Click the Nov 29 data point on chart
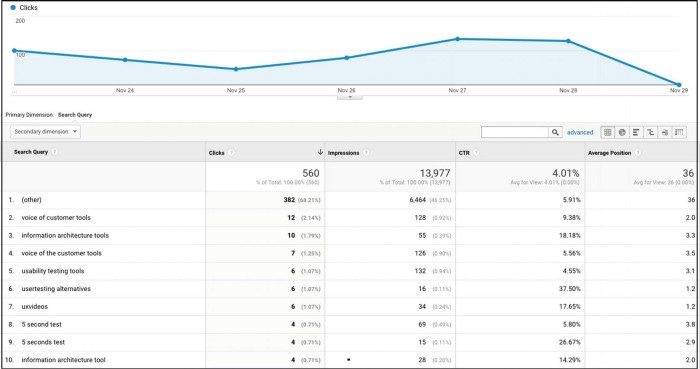The image size is (700, 369). coord(679,85)
